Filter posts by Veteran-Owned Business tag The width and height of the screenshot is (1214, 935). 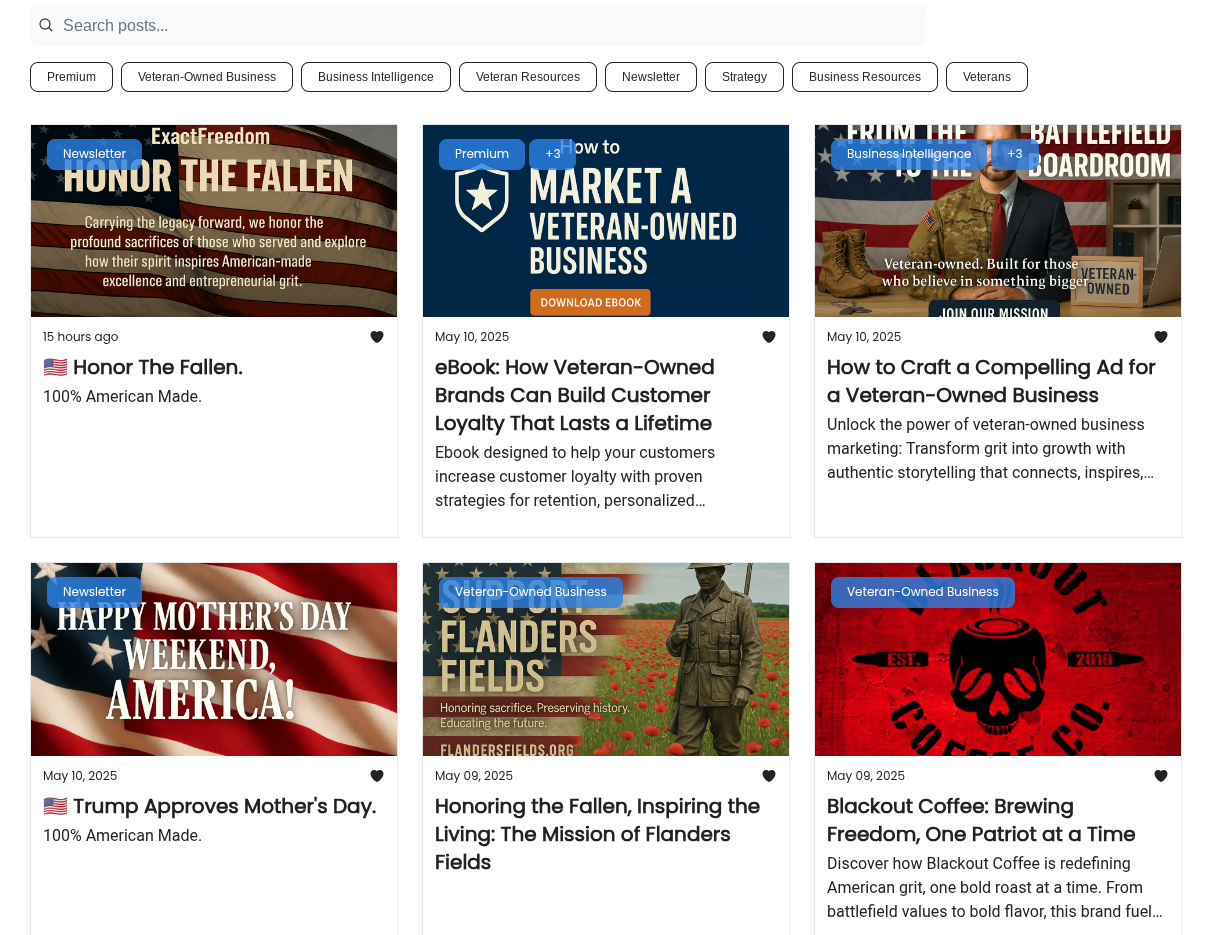point(207,77)
